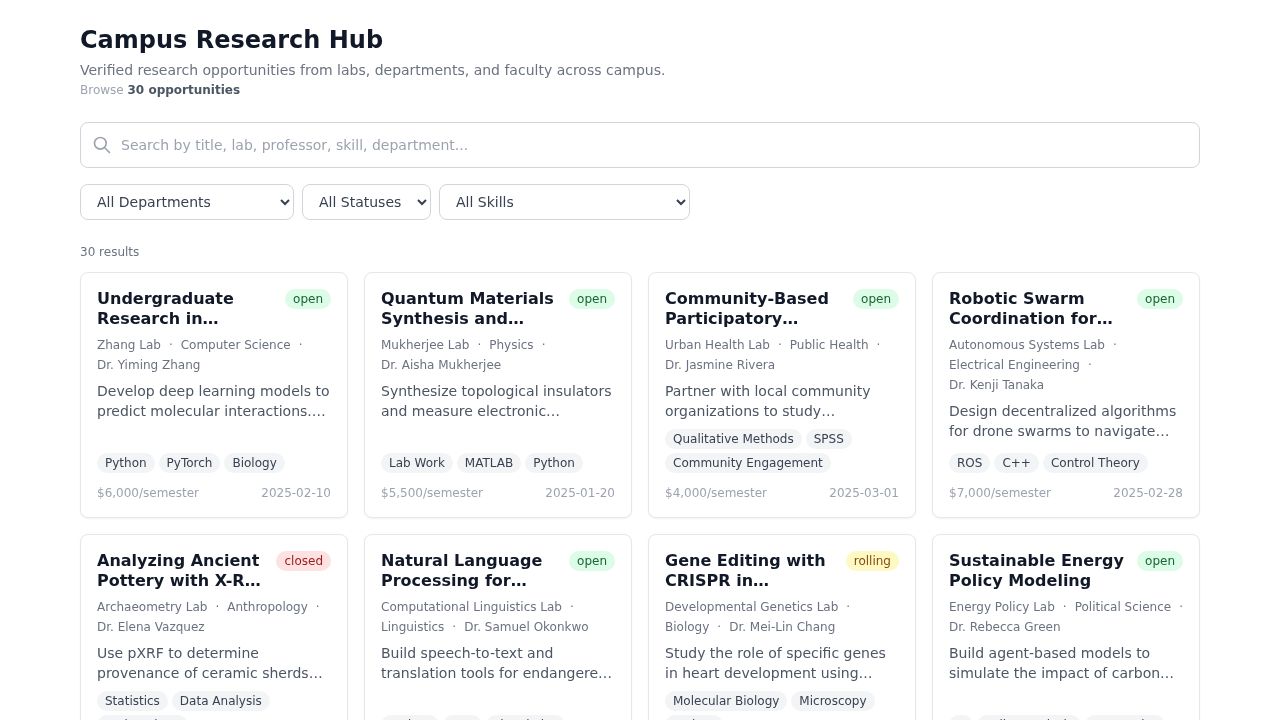Select the Community Engagement skill tag

tap(748, 463)
